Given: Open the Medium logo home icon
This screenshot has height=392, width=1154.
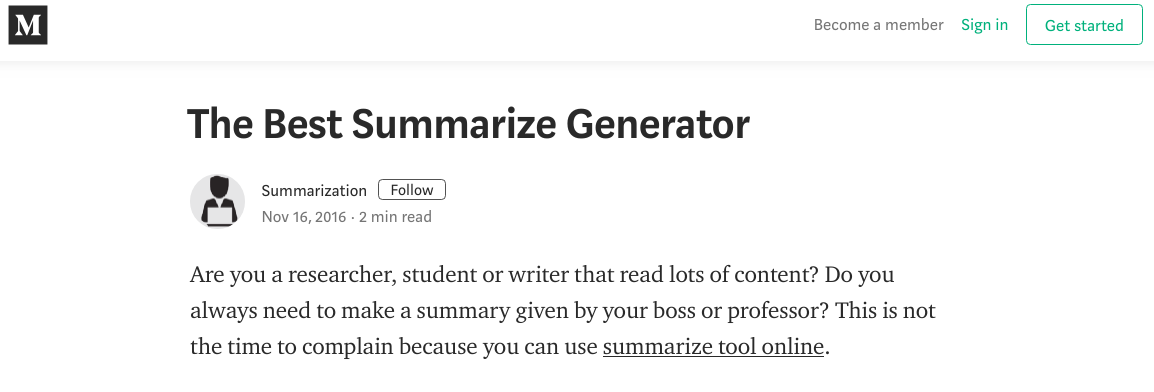Looking at the screenshot, I should 28,25.
